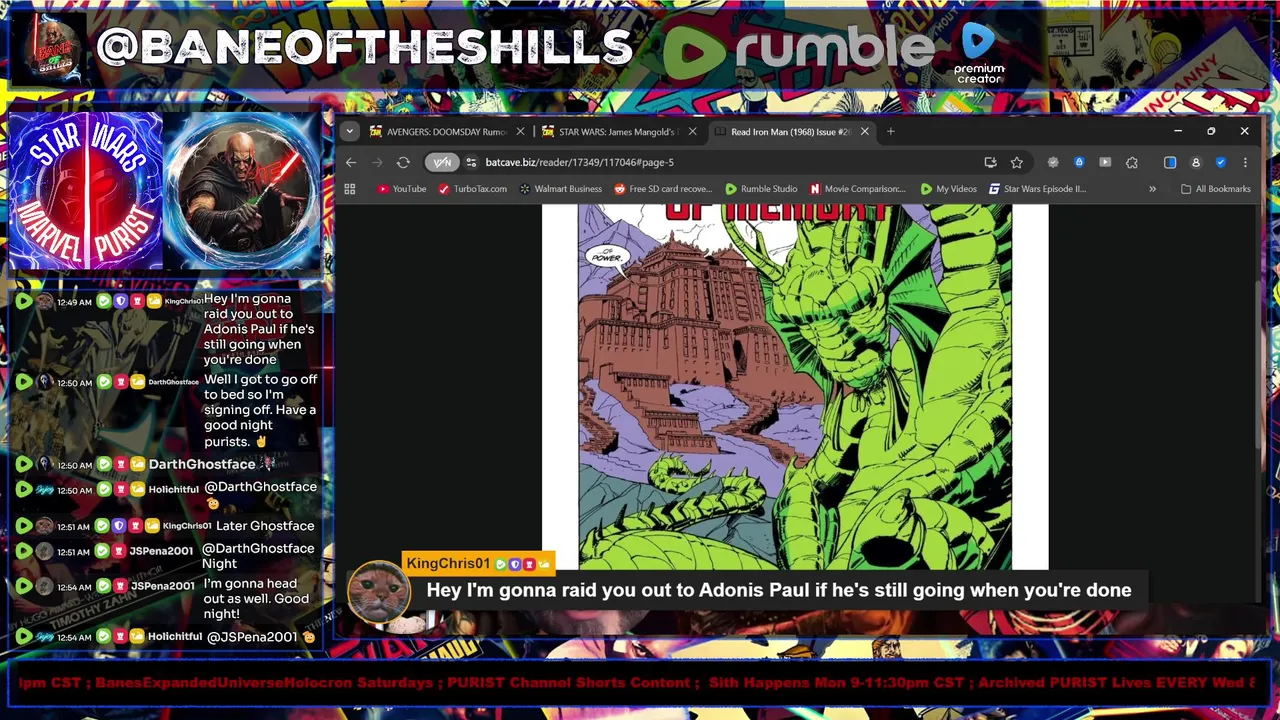This screenshot has width=1280, height=720.
Task: Click the blue checkmark toolbar icon
Action: point(1221,162)
